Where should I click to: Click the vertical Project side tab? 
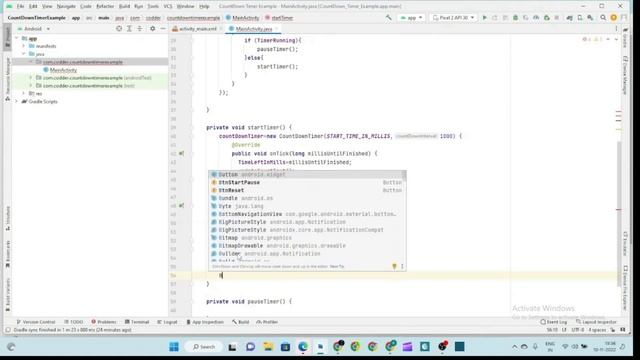[7, 37]
